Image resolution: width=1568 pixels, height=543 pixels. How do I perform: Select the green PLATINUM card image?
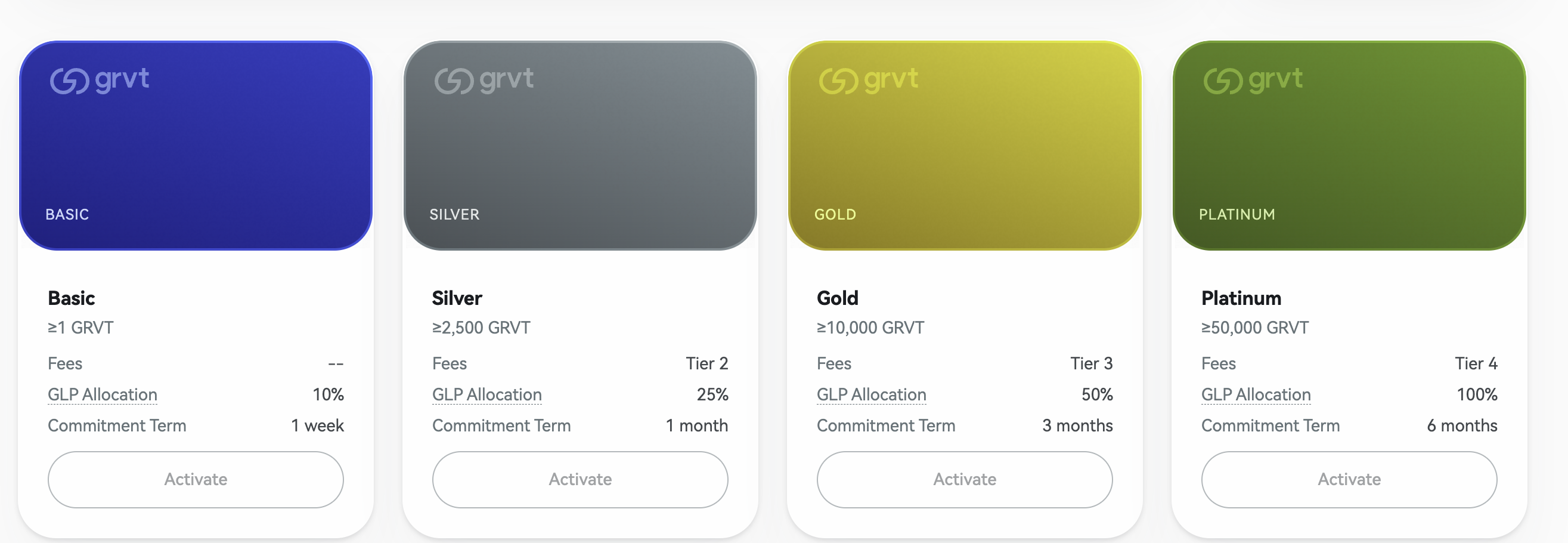(x=1349, y=146)
